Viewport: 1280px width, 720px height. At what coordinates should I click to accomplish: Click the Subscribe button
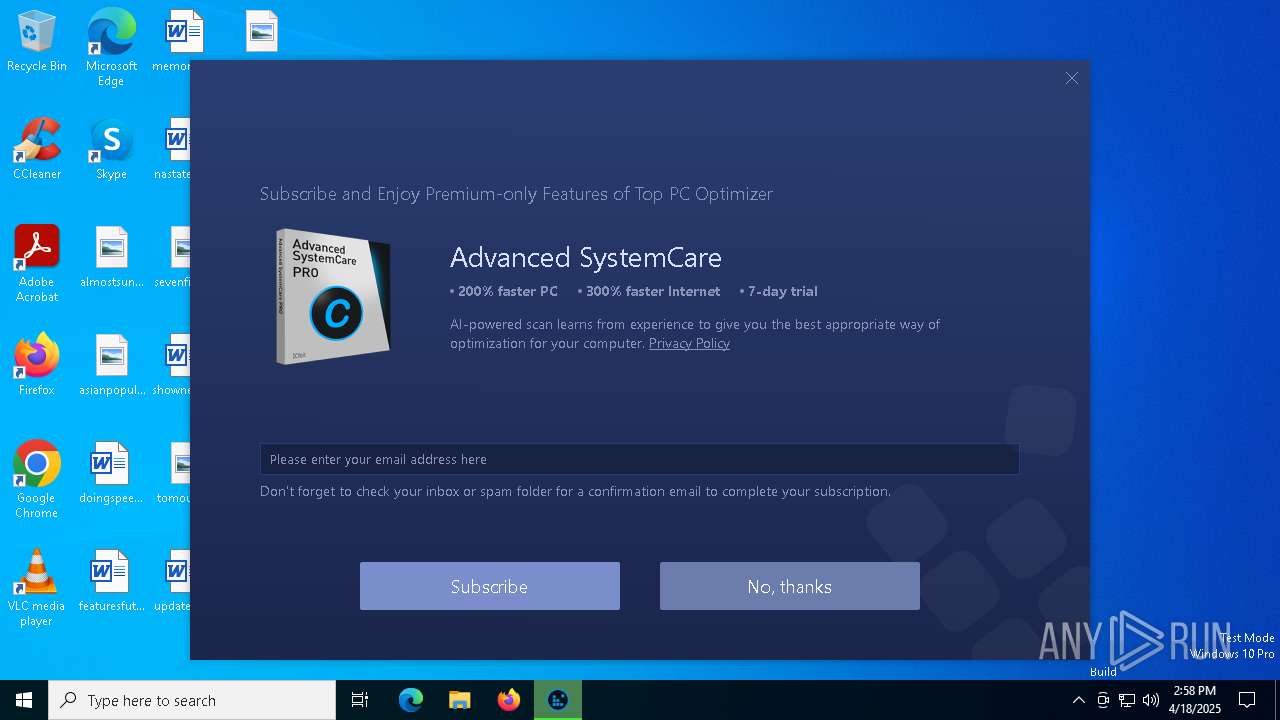(490, 586)
